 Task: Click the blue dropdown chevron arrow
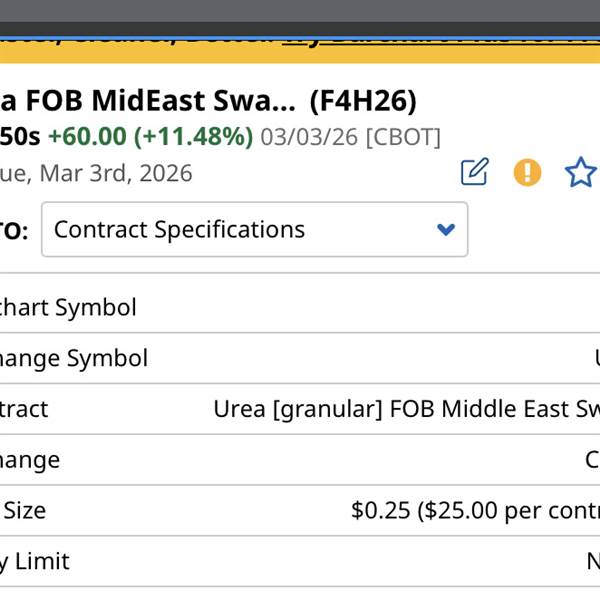[446, 230]
